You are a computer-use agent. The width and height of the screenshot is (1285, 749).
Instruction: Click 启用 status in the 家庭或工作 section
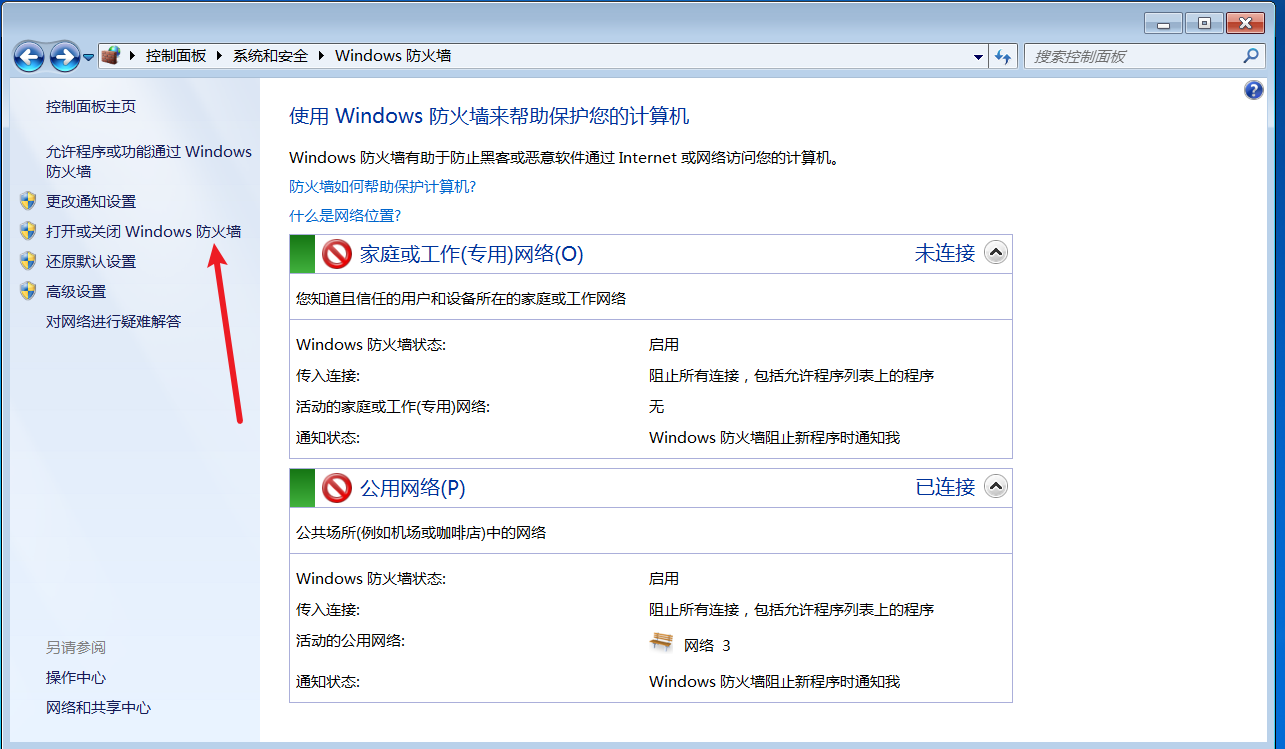point(664,344)
